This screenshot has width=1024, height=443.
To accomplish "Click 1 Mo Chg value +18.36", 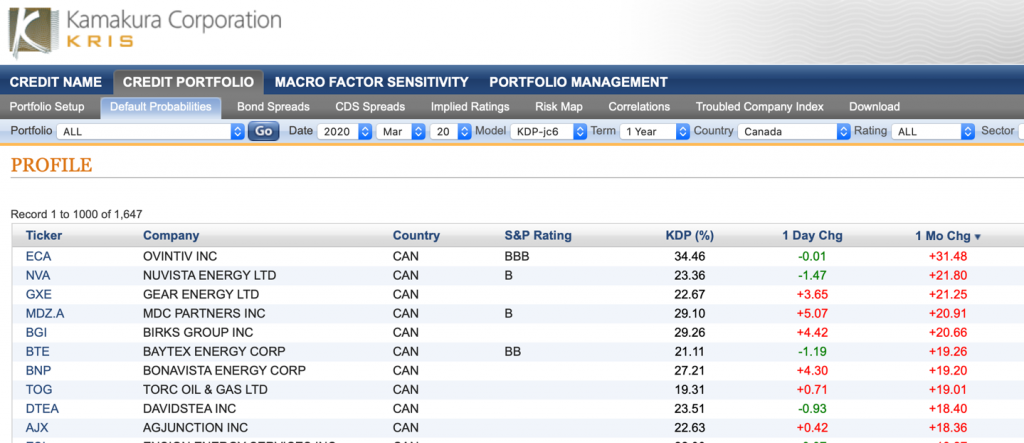I will (948, 428).
